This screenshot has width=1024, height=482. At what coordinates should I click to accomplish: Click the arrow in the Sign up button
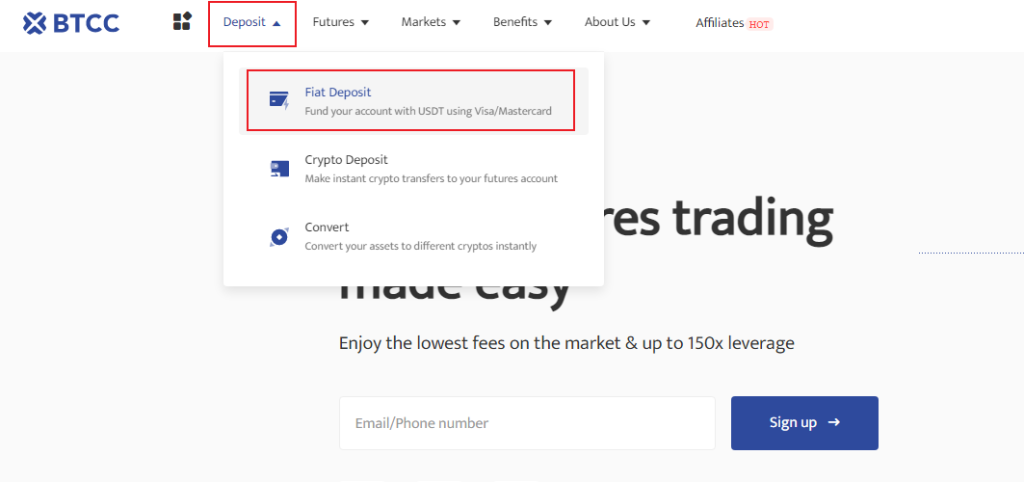[x=833, y=423]
